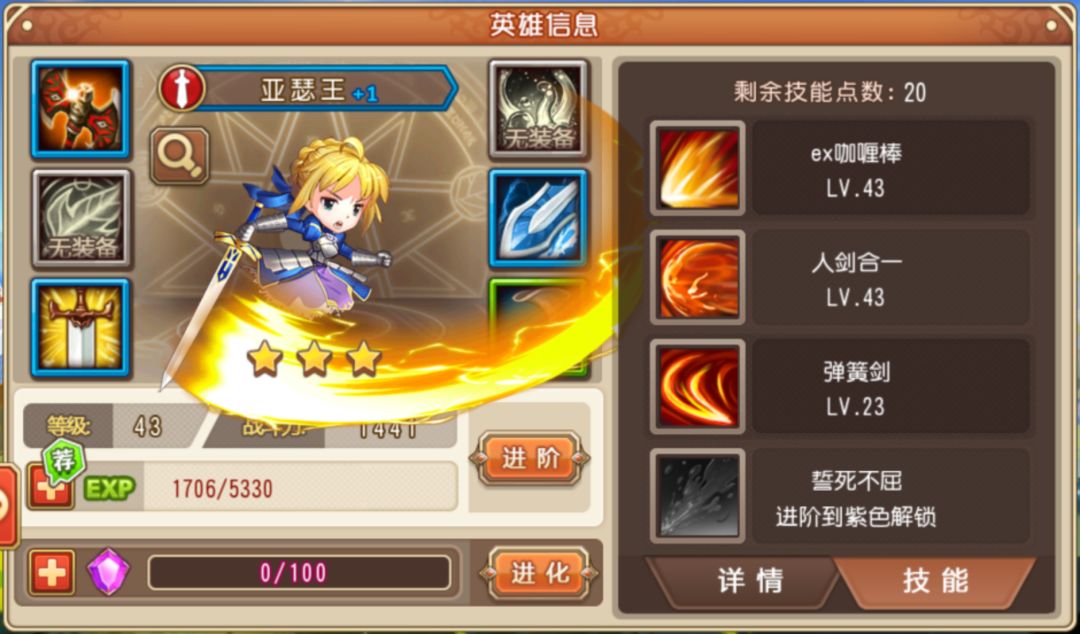The image size is (1080, 634).
Task: Tap the ex咖喱棒 skill icon
Action: (x=698, y=168)
